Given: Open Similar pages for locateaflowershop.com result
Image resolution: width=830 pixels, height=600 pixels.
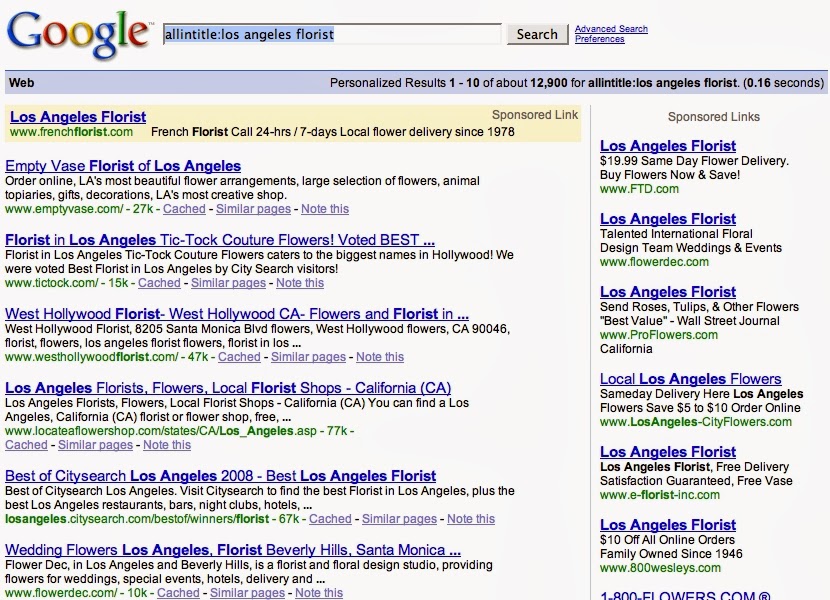Looking at the screenshot, I should tap(95, 445).
